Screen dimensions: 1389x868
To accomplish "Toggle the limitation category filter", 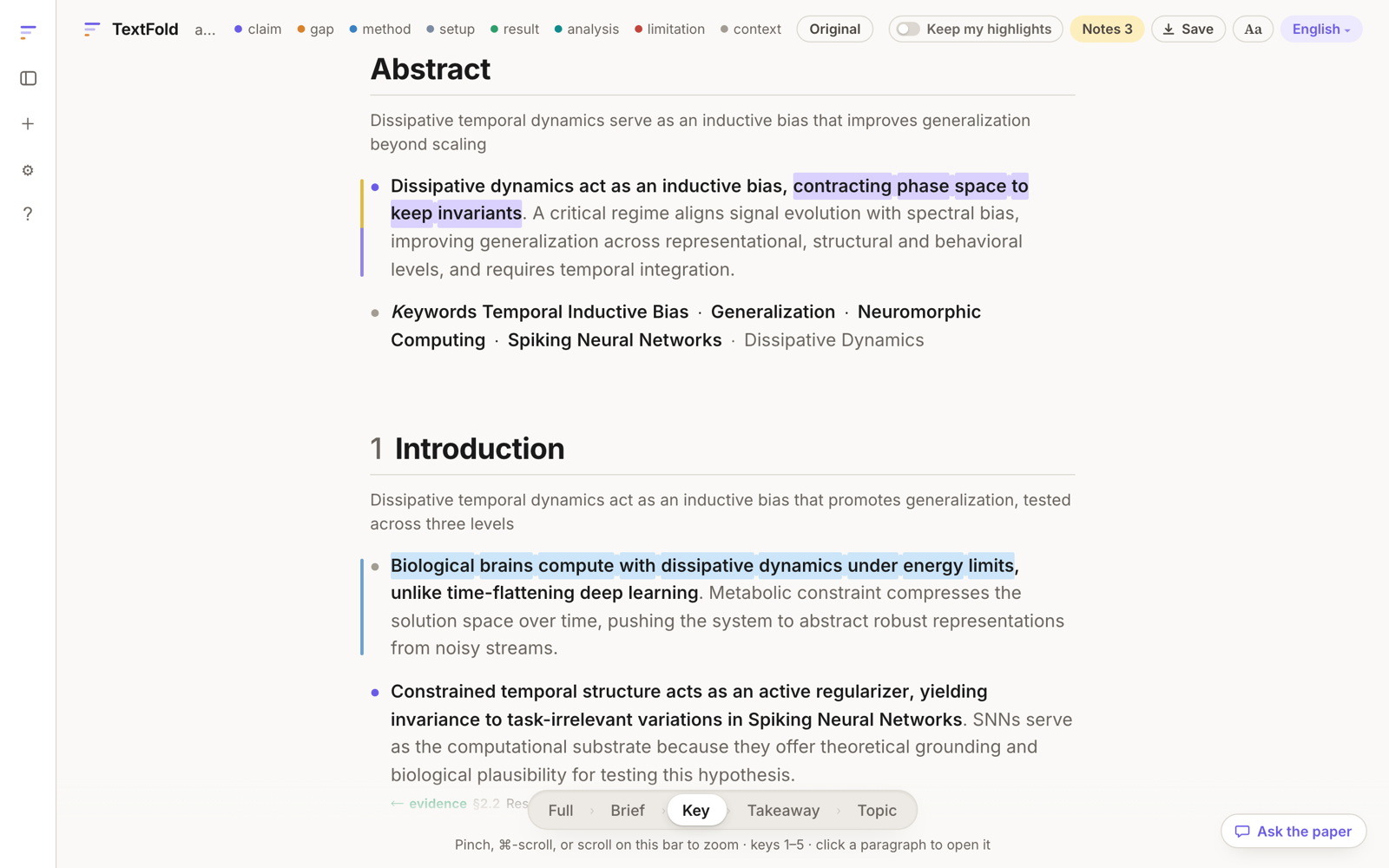I will pyautogui.click(x=669, y=30).
